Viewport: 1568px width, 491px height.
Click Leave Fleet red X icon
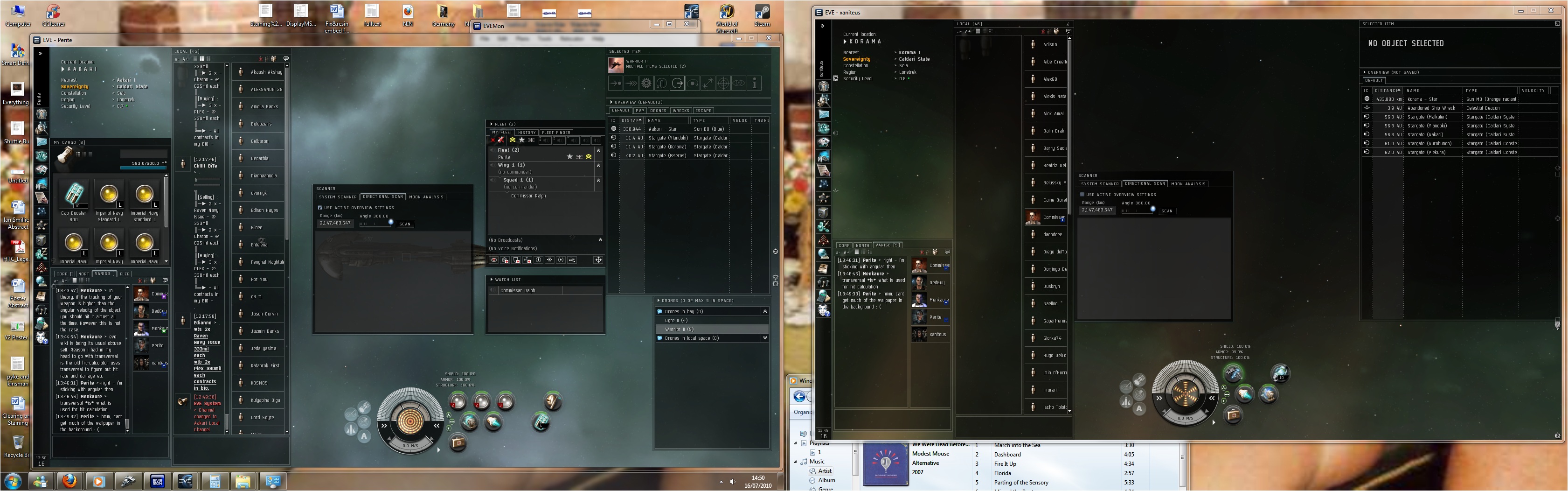[x=493, y=140]
